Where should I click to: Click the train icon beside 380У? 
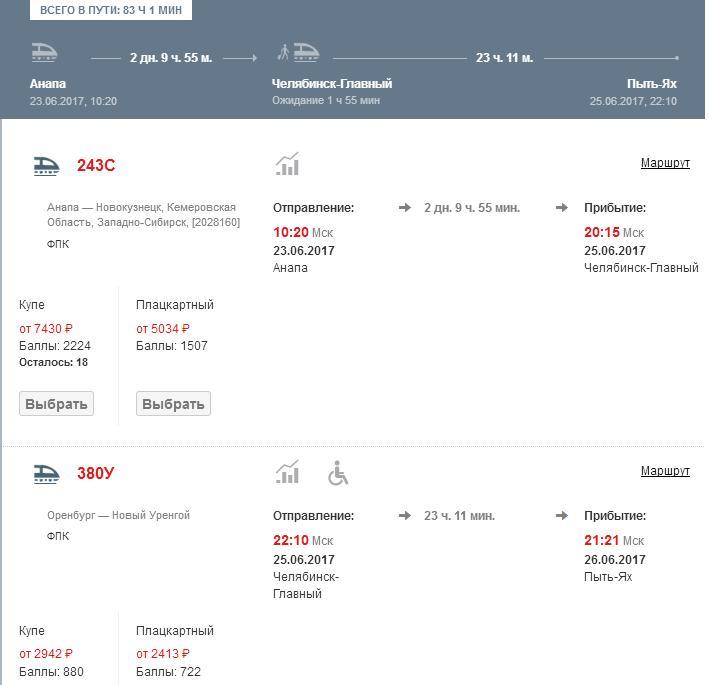(46, 473)
